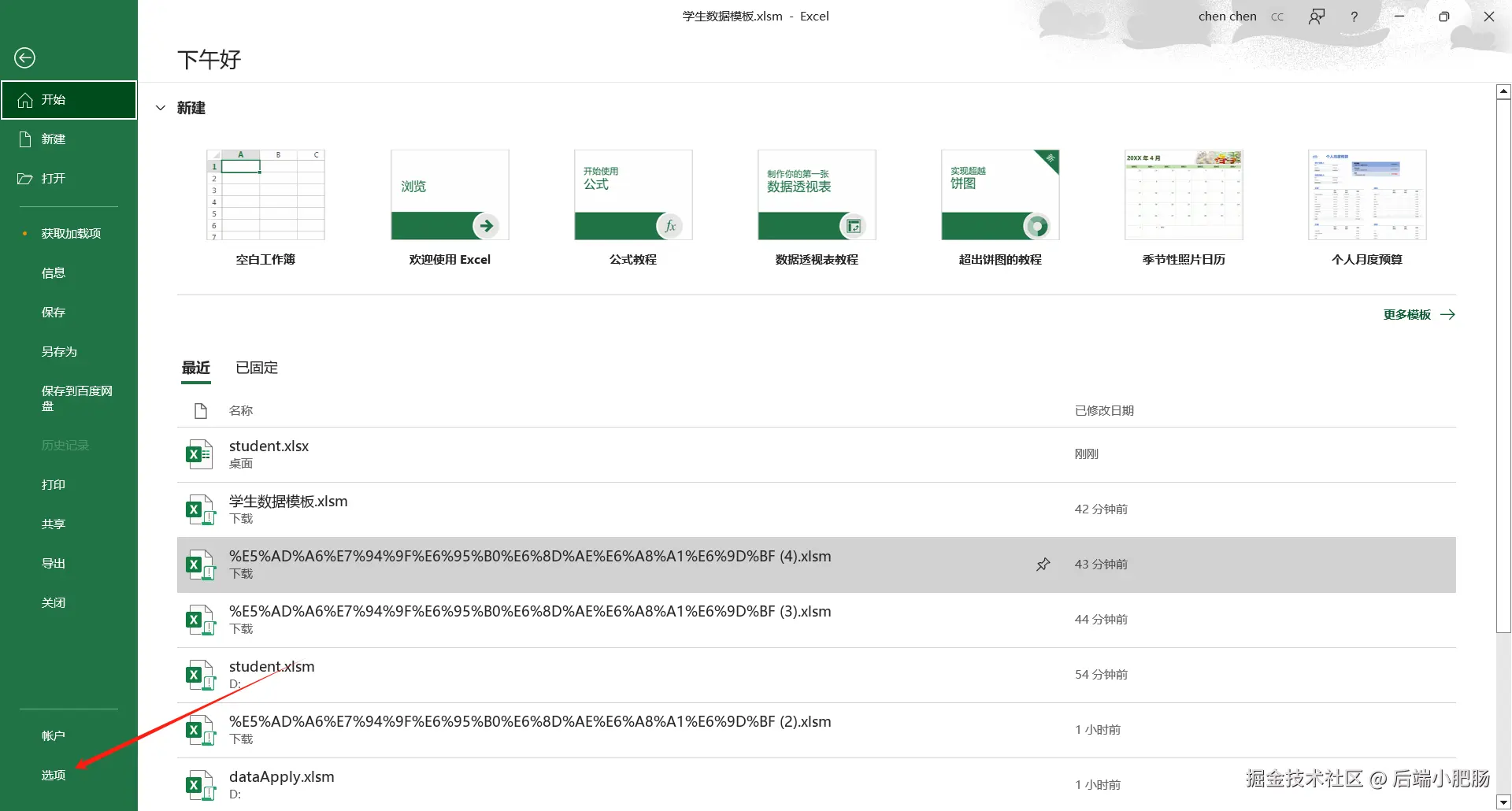Open the 打印 print page

(x=69, y=485)
